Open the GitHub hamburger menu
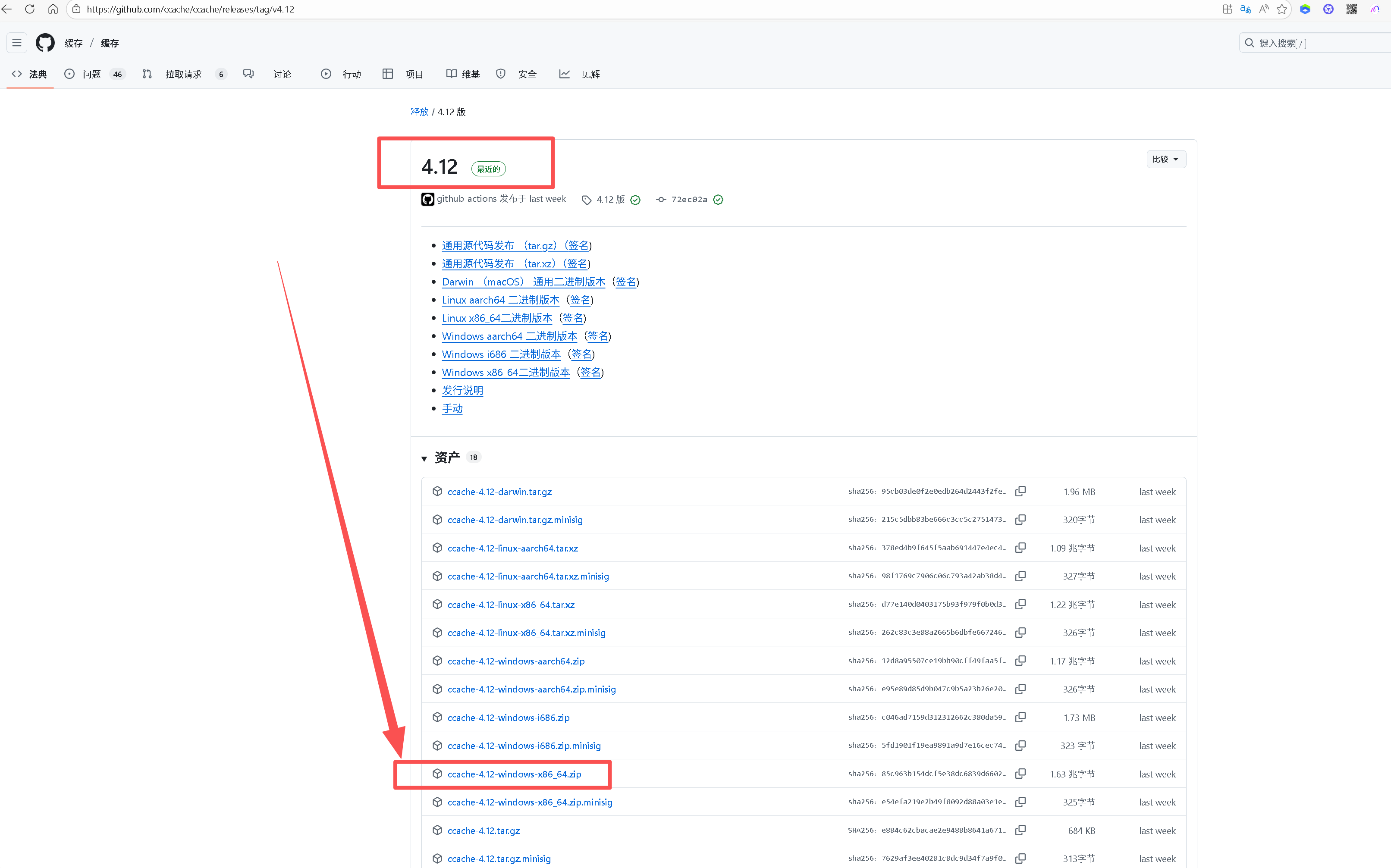Viewport: 1391px width, 868px height. point(17,43)
